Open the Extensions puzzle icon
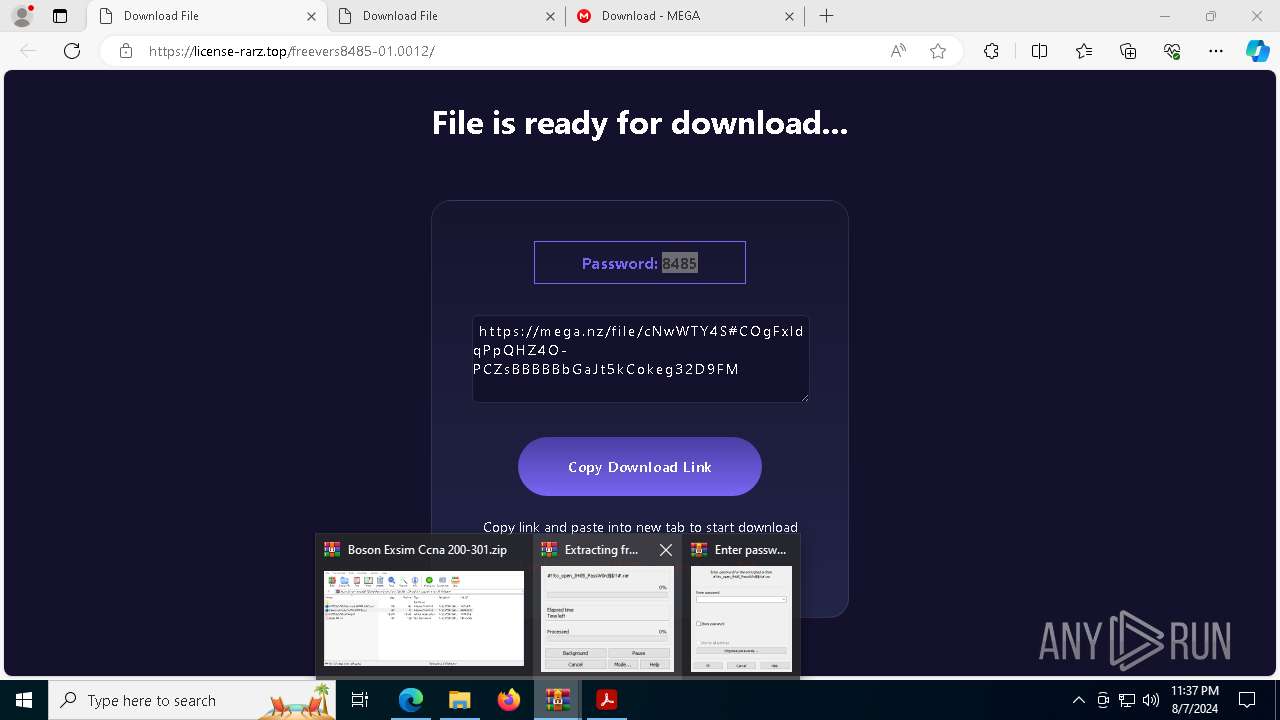The image size is (1280, 720). (991, 51)
